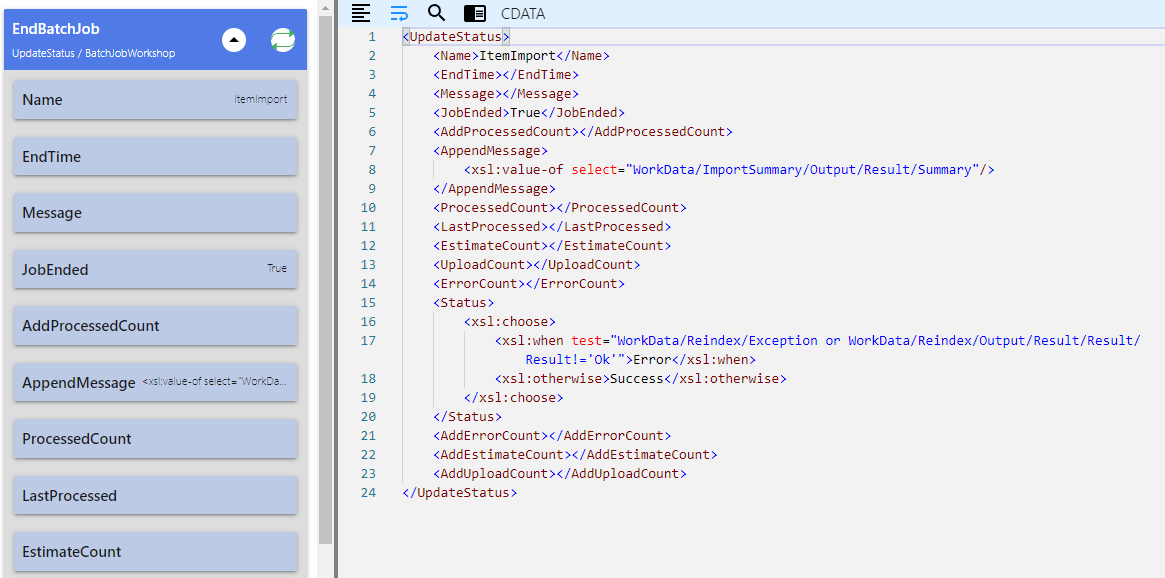
Task: Click the xsl:value-of select path string
Action: (802, 169)
